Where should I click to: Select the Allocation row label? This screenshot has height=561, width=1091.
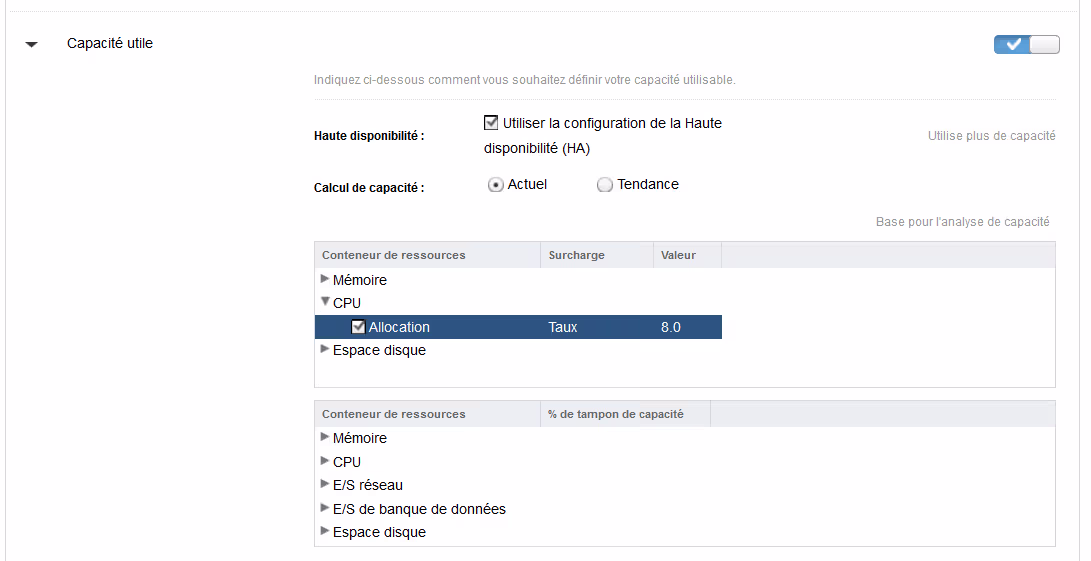tap(399, 327)
